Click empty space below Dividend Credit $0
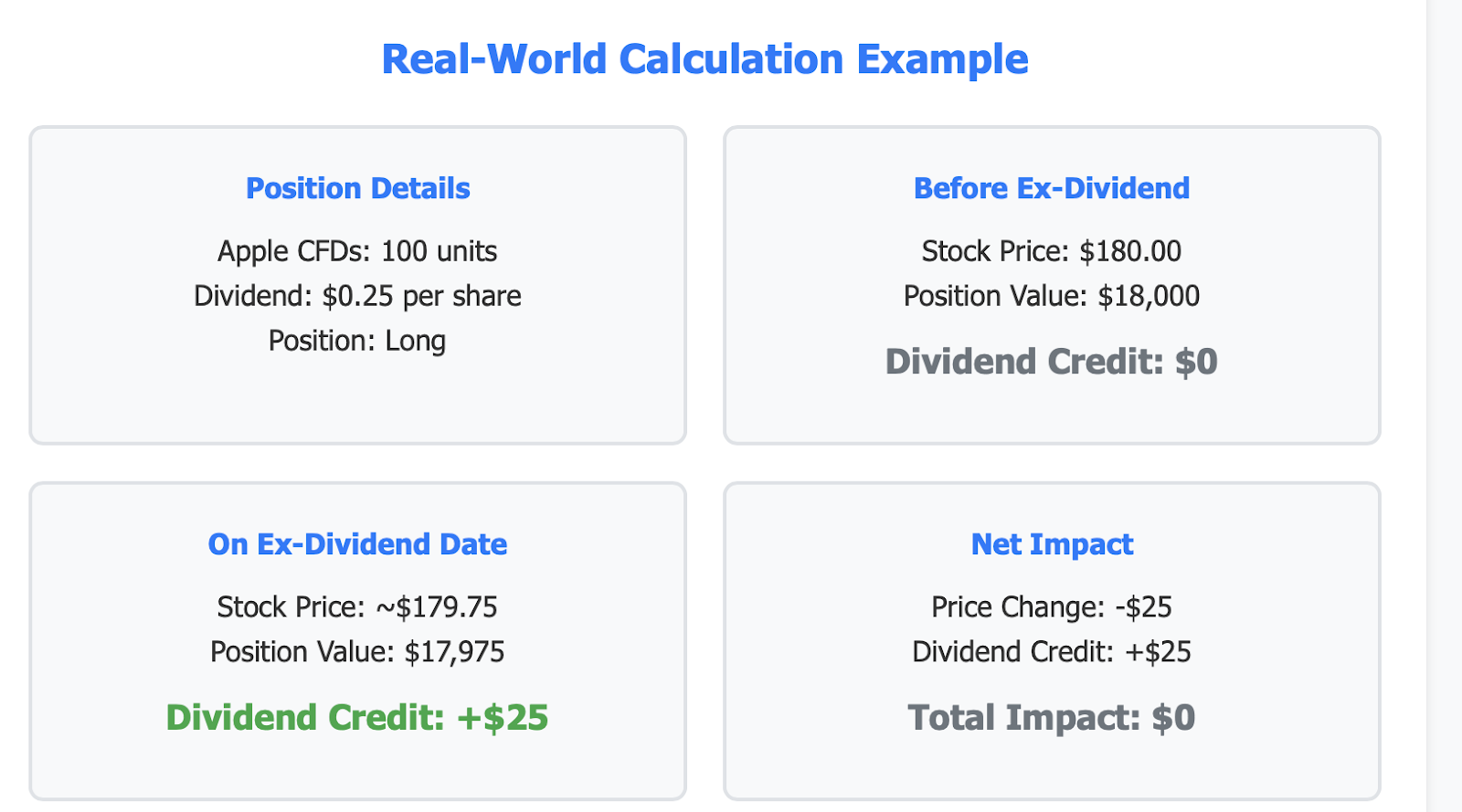1462x812 pixels. (1052, 411)
